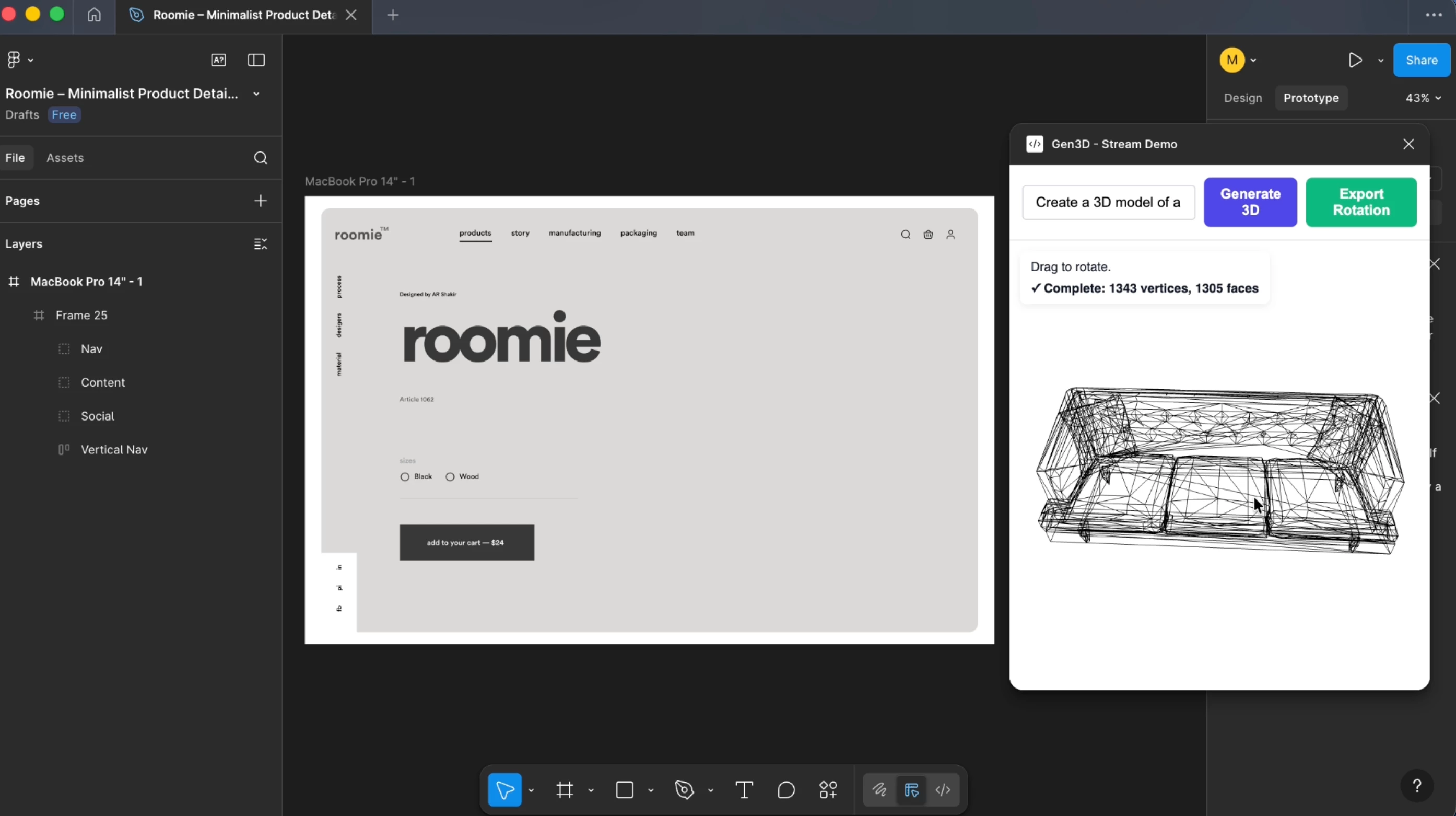This screenshot has height=816, width=1456.
Task: Select the Move tool
Action: (x=504, y=790)
